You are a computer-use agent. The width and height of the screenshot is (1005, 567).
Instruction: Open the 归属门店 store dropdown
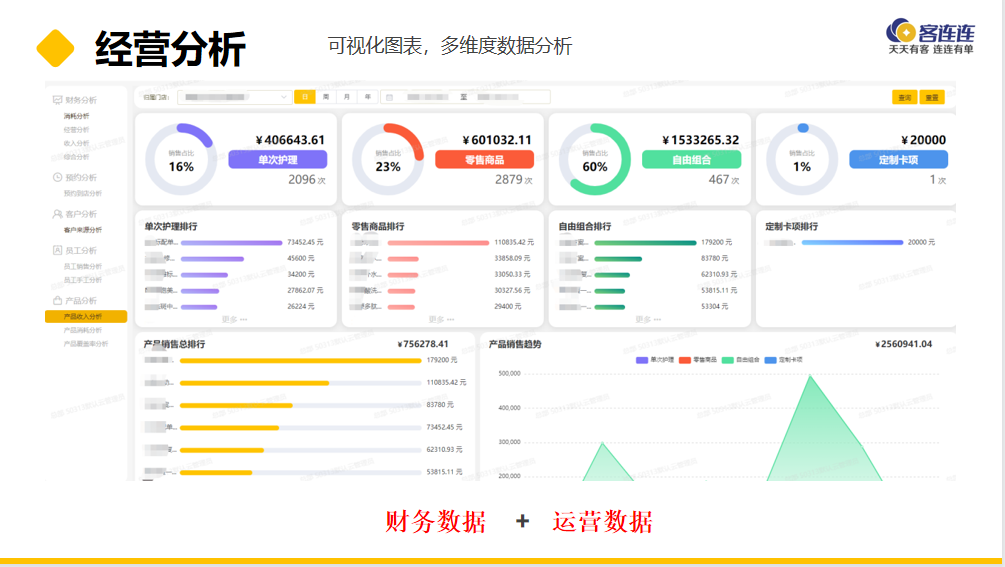tap(235, 97)
